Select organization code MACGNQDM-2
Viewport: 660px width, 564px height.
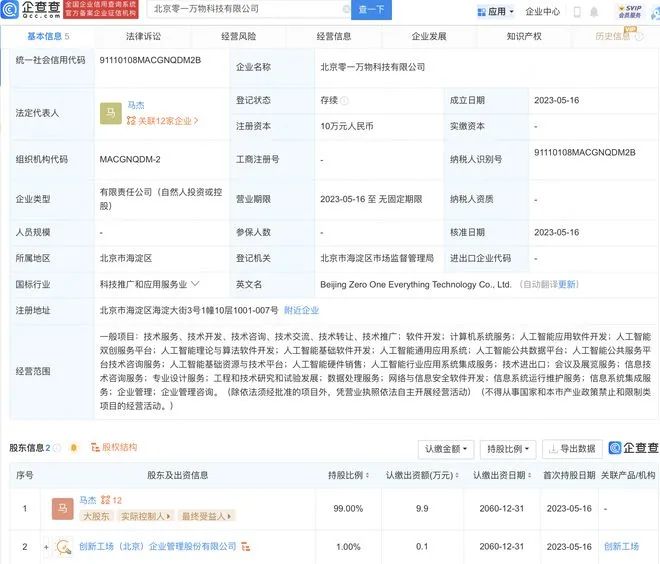pos(130,159)
